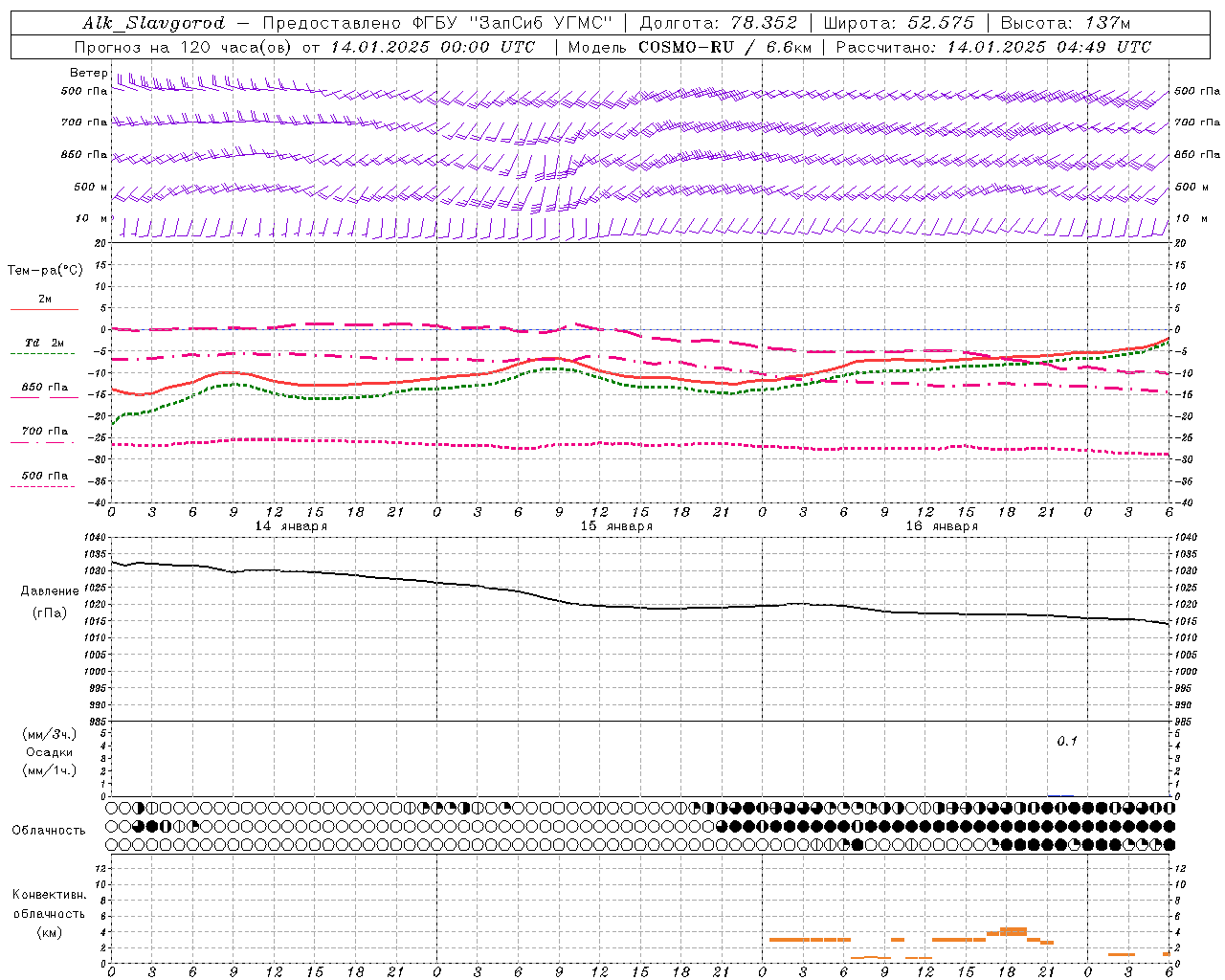
Task: Click the (км) unit under convective cloudiness
Action: coord(50,931)
